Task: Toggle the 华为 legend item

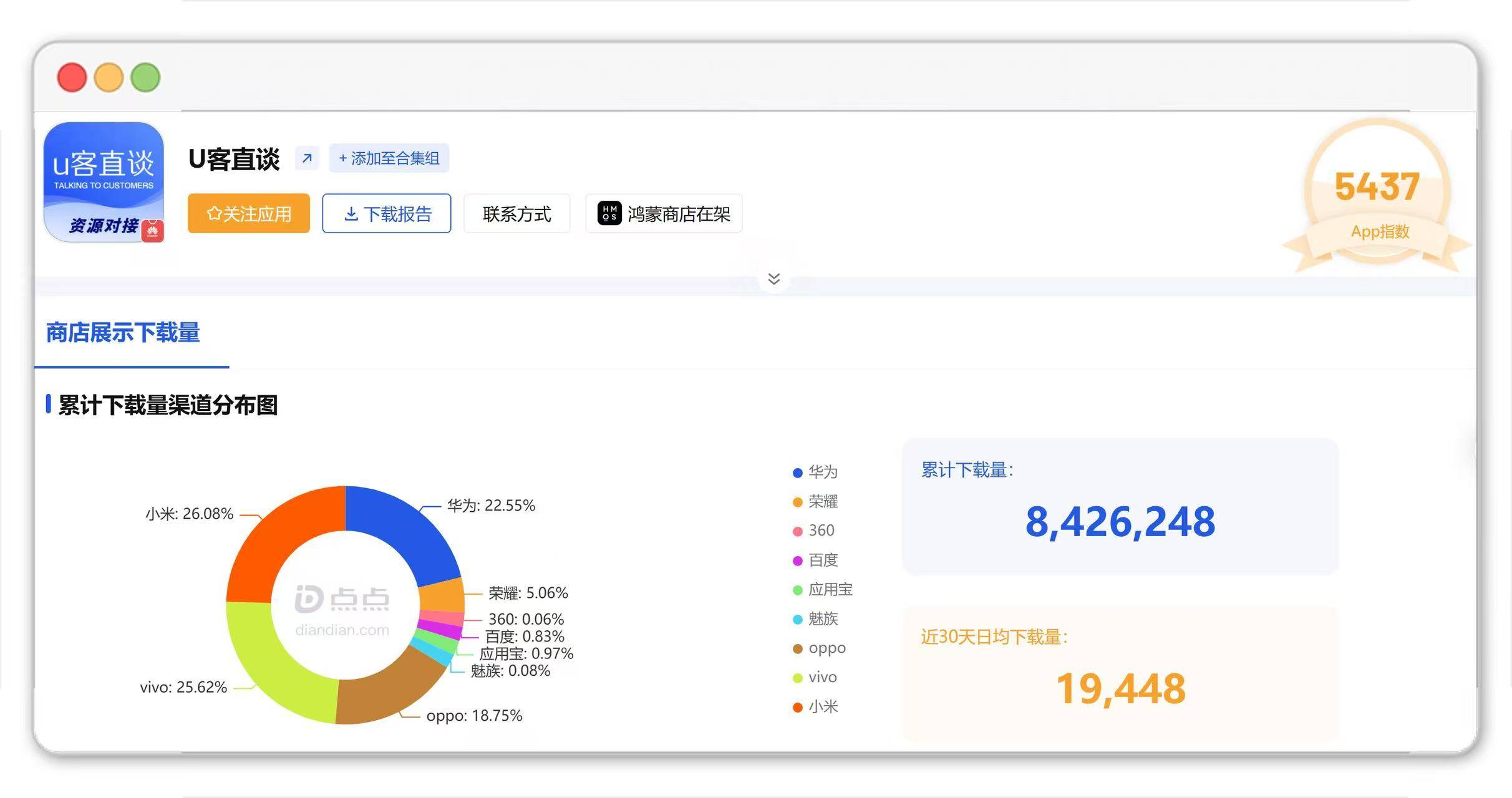Action: [x=815, y=472]
